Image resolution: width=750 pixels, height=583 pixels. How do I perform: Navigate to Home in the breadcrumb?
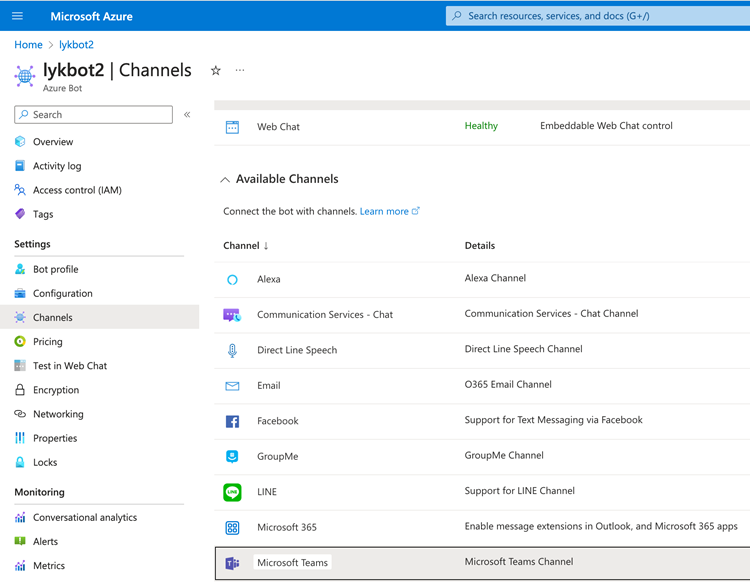point(28,45)
